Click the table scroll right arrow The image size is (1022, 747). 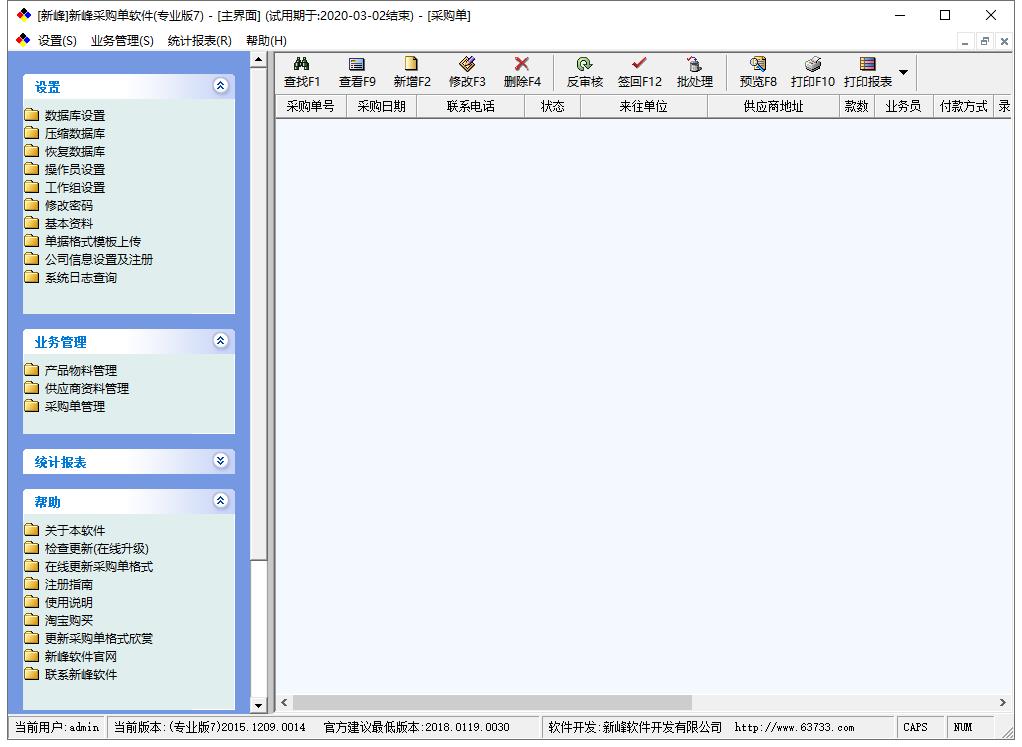pyautogui.click(x=1002, y=703)
